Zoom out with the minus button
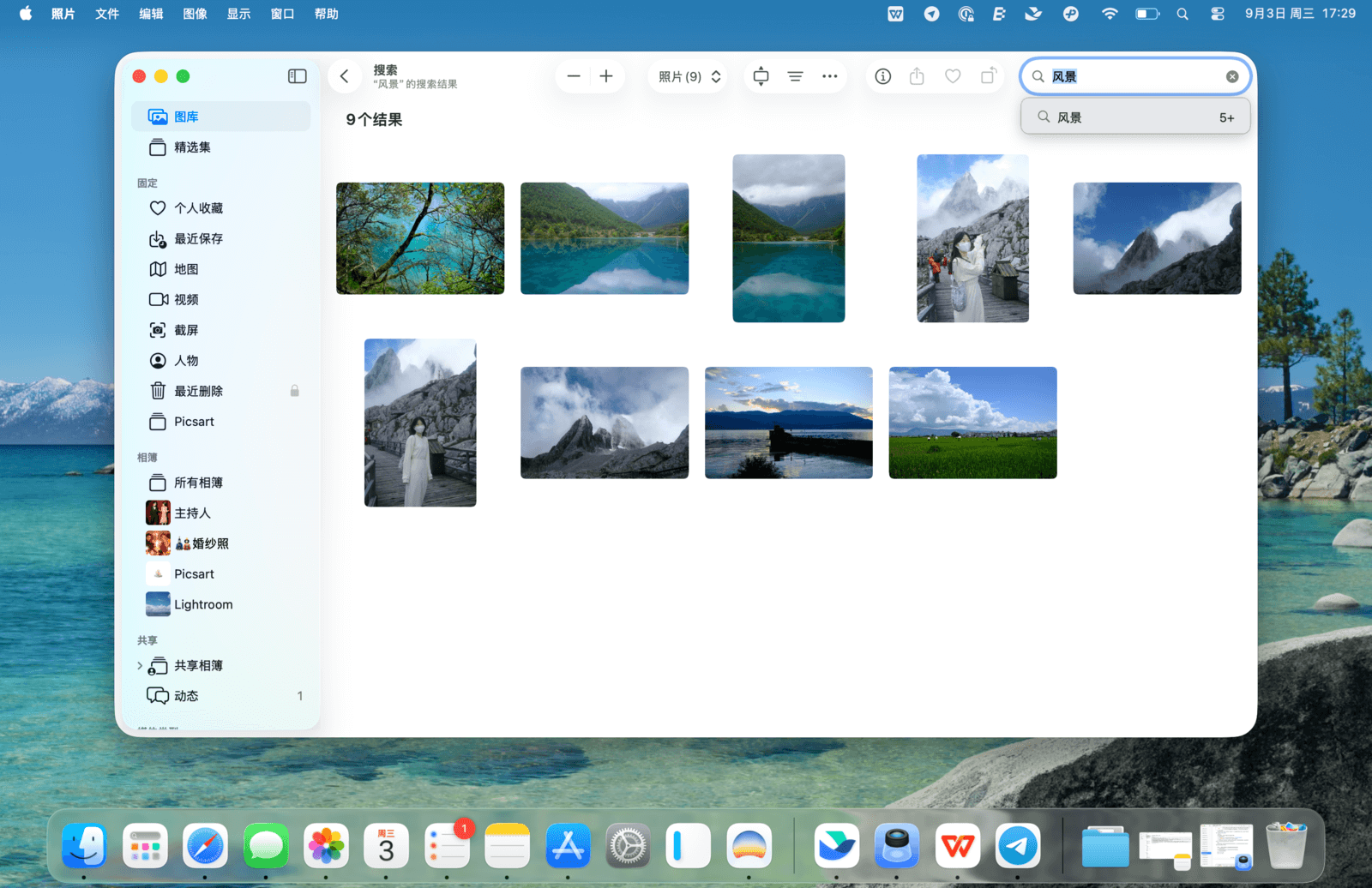 pos(574,76)
